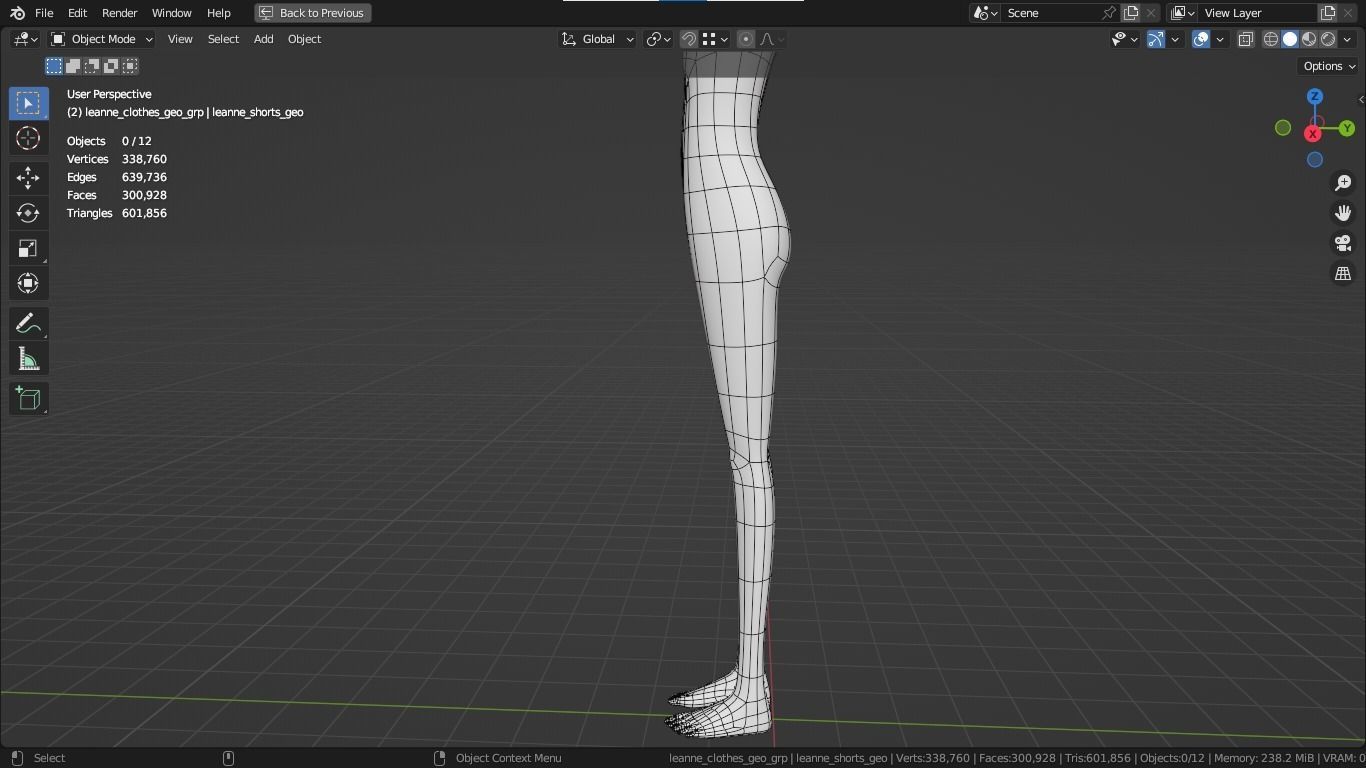Open the Global transform orientation dropdown
Screen dimensions: 1366x768
(x=597, y=39)
